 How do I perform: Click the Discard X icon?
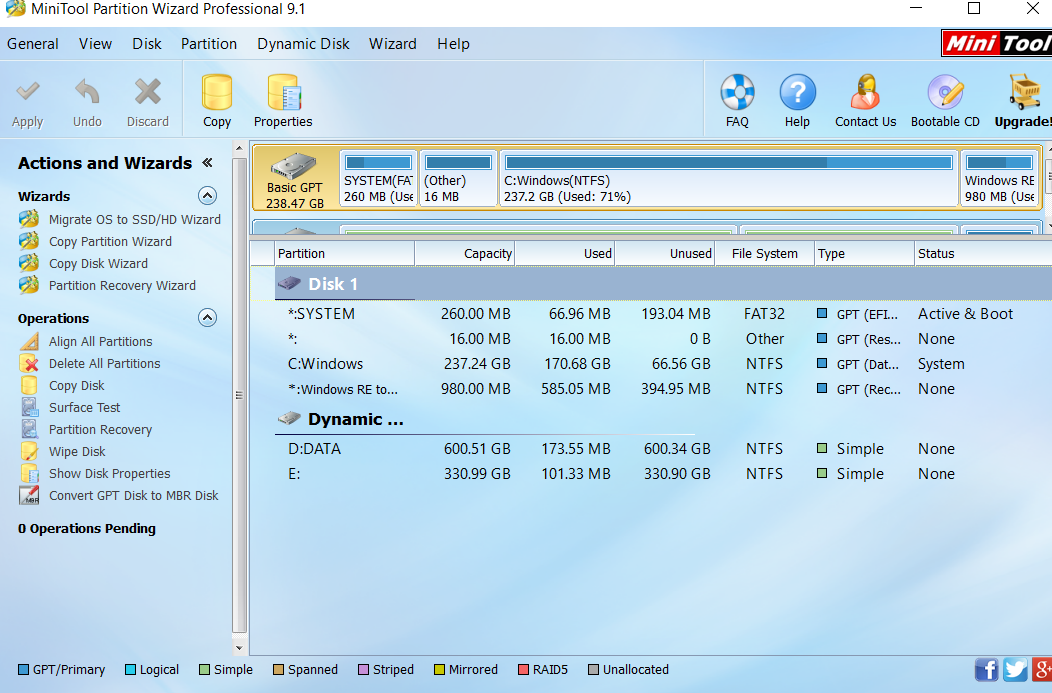point(148,91)
